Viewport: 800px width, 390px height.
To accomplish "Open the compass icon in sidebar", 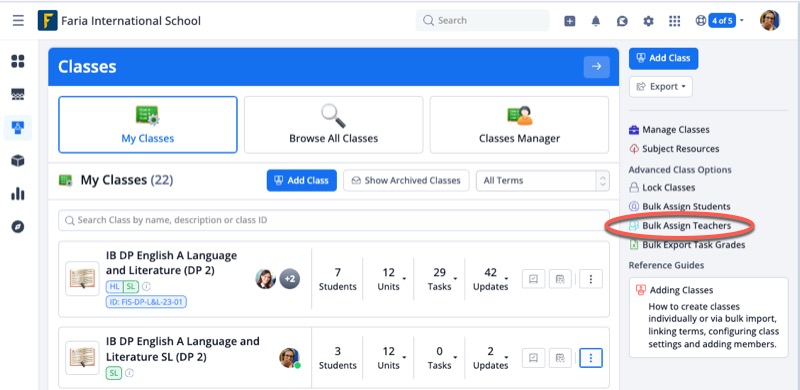I will coord(18,227).
